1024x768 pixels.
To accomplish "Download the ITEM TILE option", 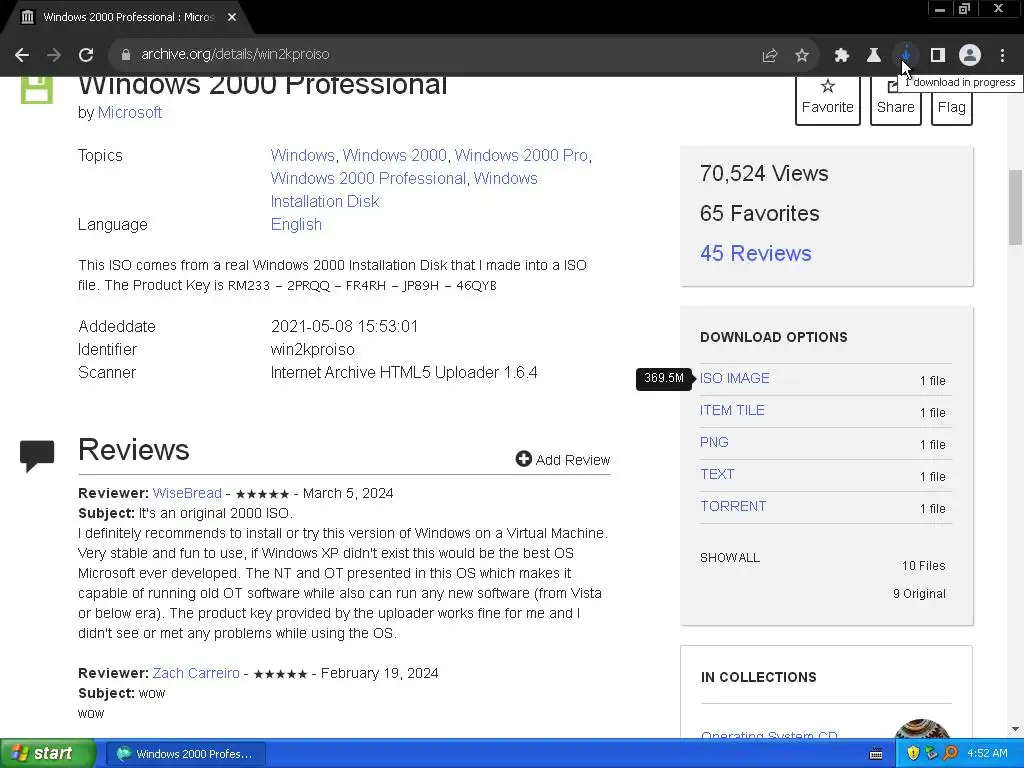I will pyautogui.click(x=732, y=411).
